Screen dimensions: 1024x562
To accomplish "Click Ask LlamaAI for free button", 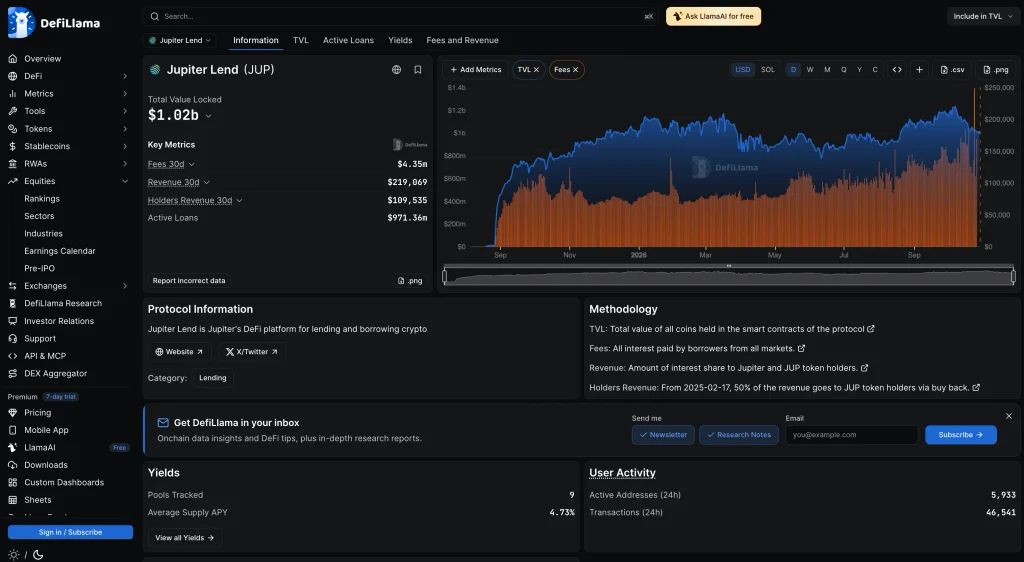I will (x=713, y=16).
